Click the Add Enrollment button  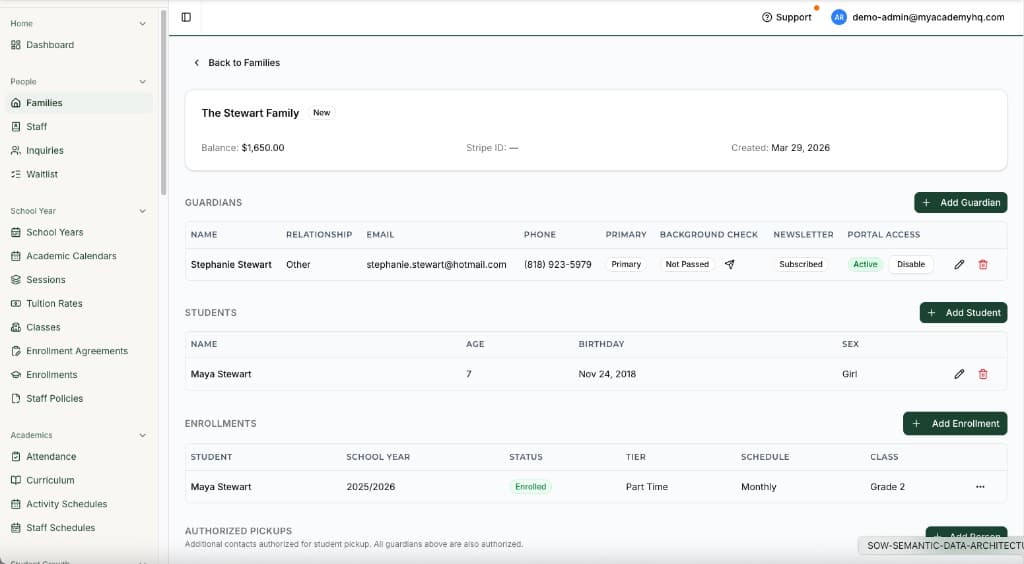click(x=955, y=424)
